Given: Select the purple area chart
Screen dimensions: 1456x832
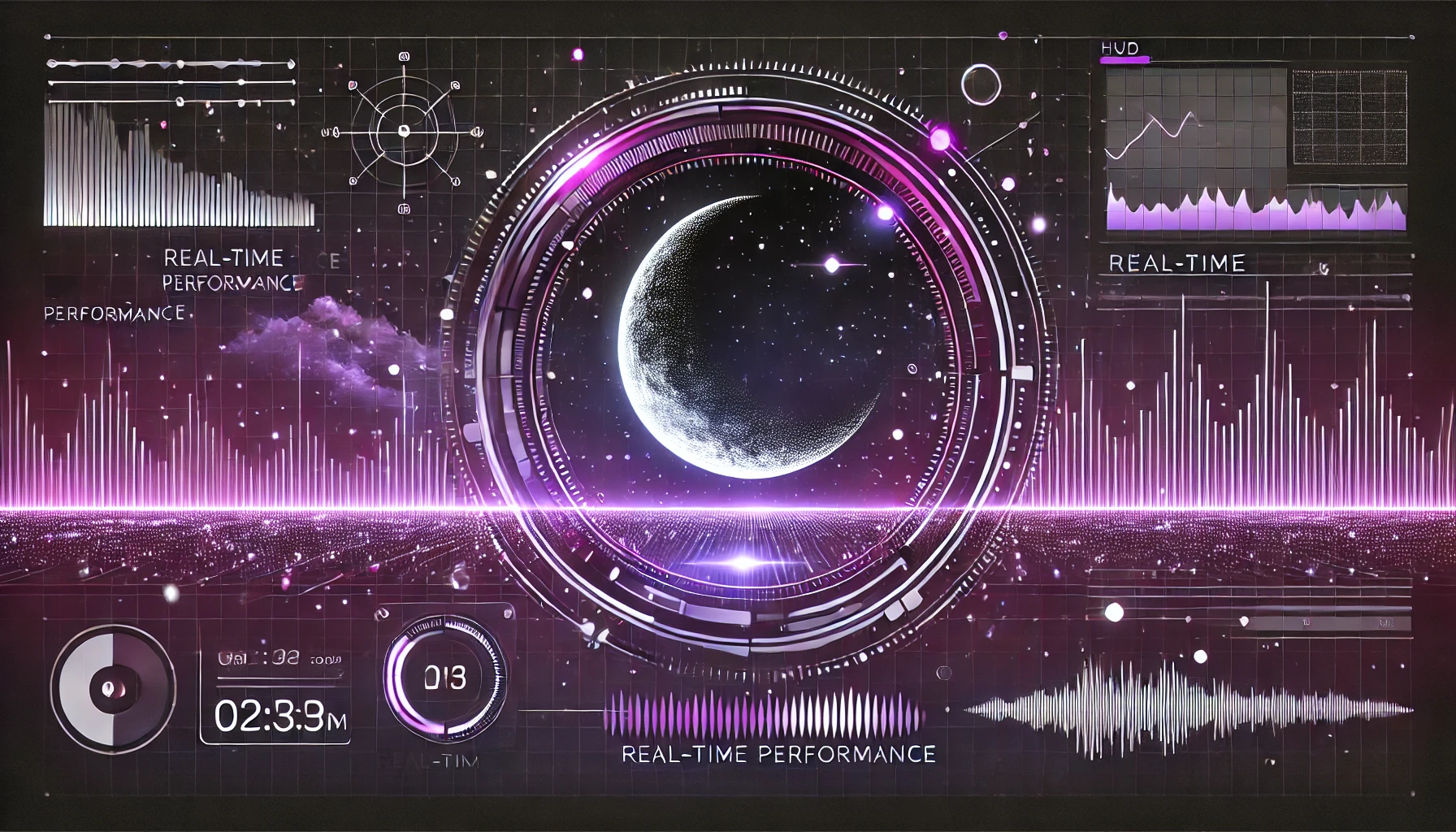Looking at the screenshot, I should pos(1256,211).
